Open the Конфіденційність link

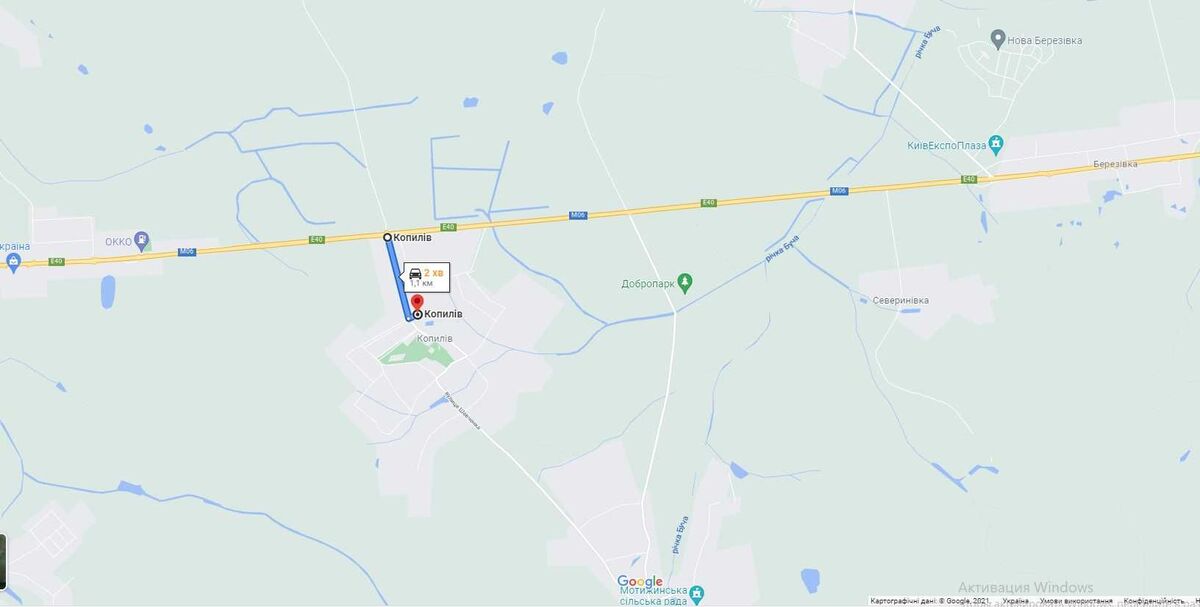pos(1151,601)
